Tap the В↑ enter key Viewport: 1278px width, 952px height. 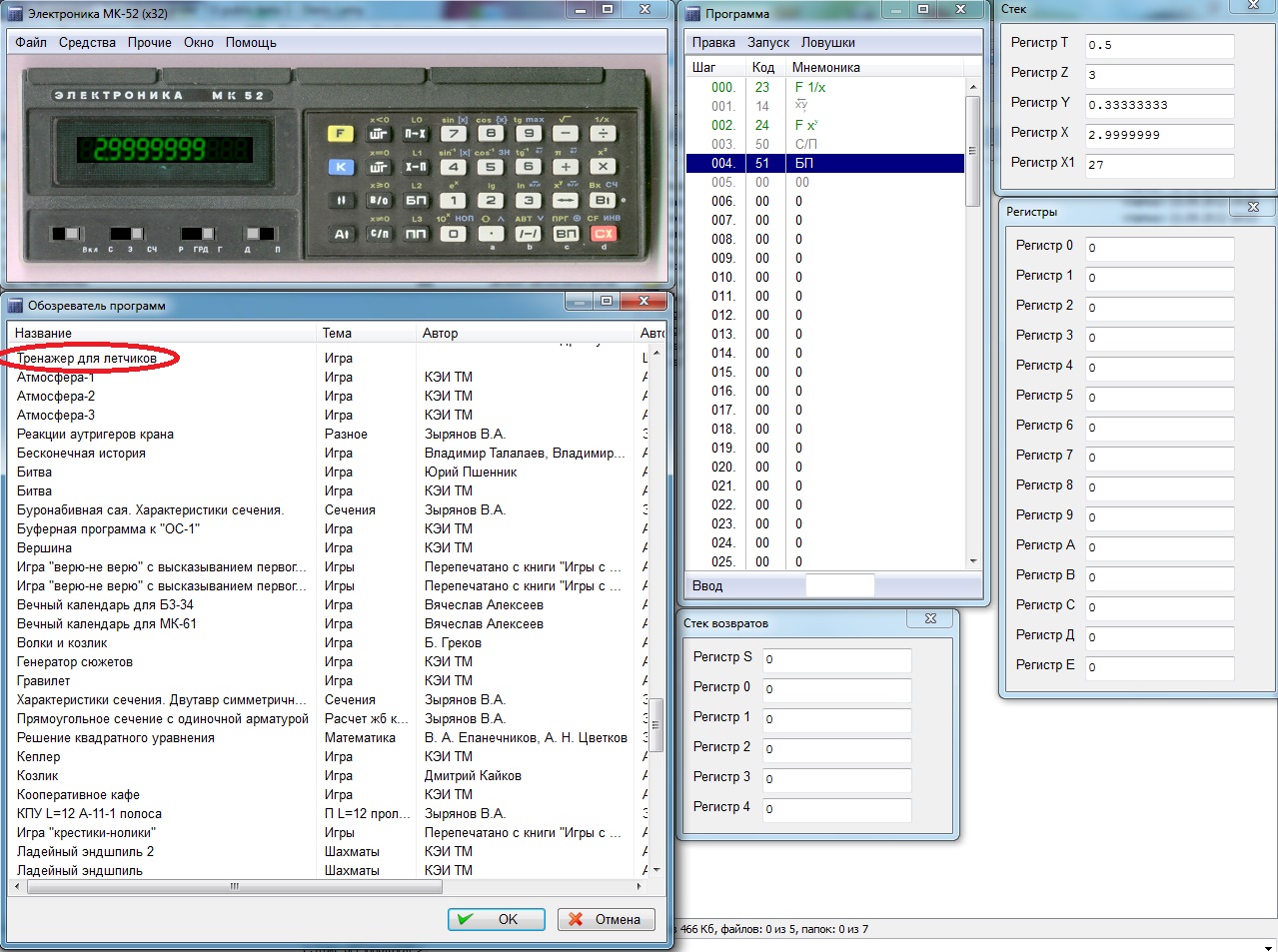603,201
